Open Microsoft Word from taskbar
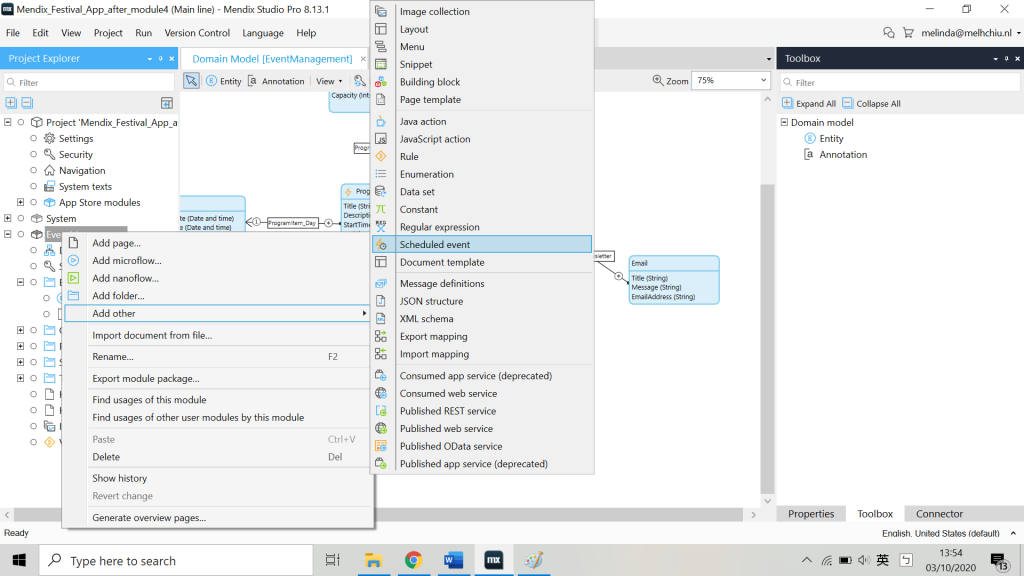Screen dimensions: 1024x576 click(453, 560)
